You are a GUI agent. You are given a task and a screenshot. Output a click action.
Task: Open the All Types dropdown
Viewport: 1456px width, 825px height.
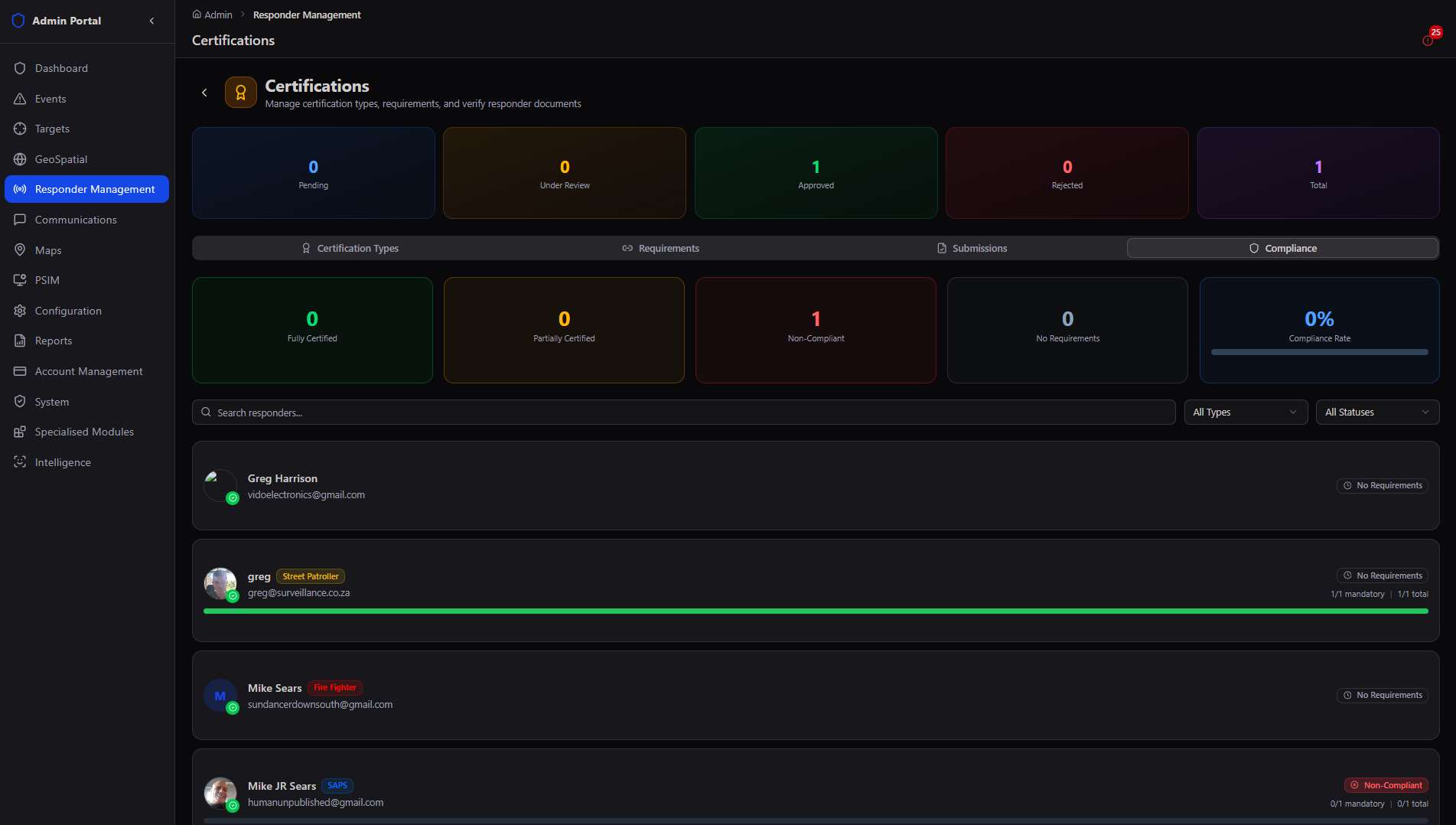click(1246, 412)
